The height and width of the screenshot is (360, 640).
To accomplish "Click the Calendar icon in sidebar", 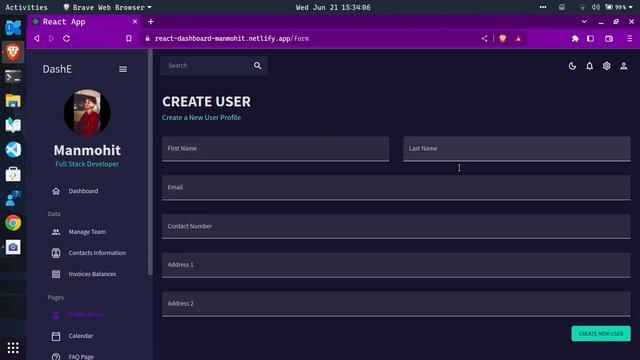I will [56, 336].
